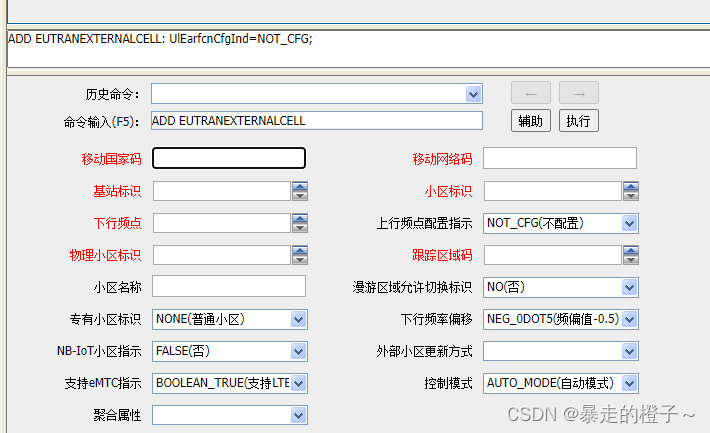Click the back arrow button
Viewport: 710px width, 433px height.
tap(531, 93)
